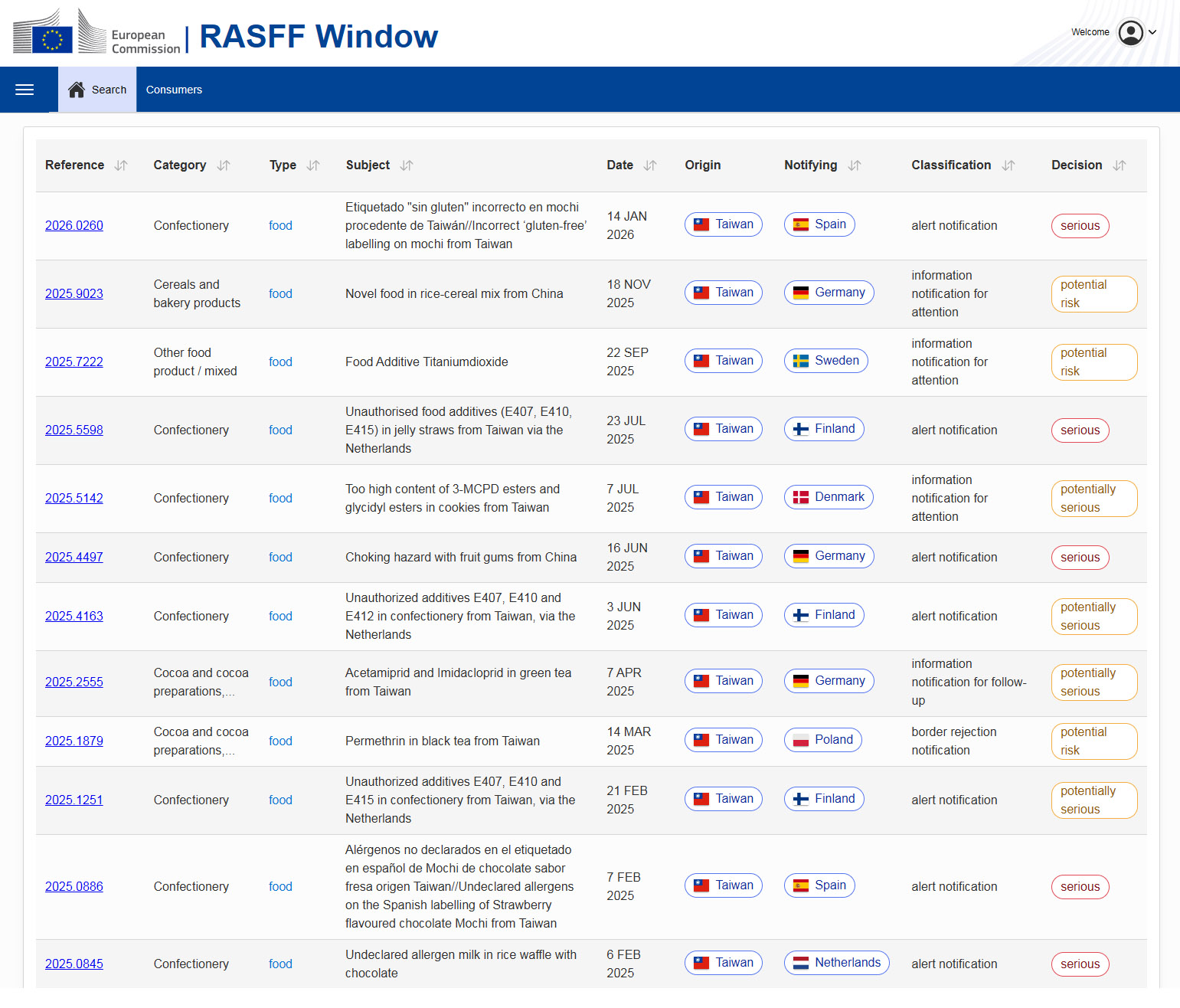Click the food type link for 2025.7222
The width and height of the screenshot is (1180, 1008).
(x=280, y=362)
